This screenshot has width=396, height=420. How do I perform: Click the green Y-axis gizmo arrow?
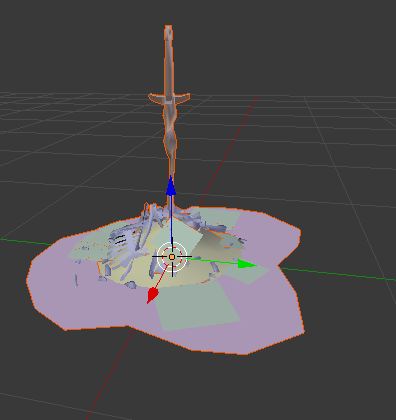pos(247,264)
